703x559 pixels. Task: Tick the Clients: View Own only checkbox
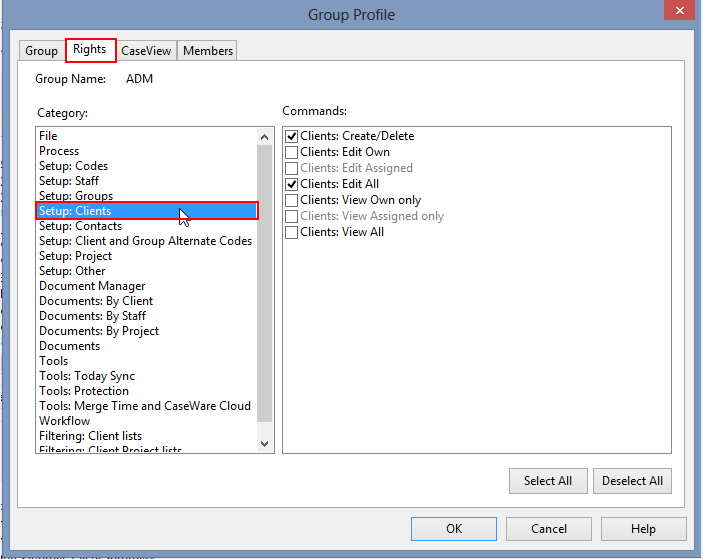pyautogui.click(x=292, y=200)
